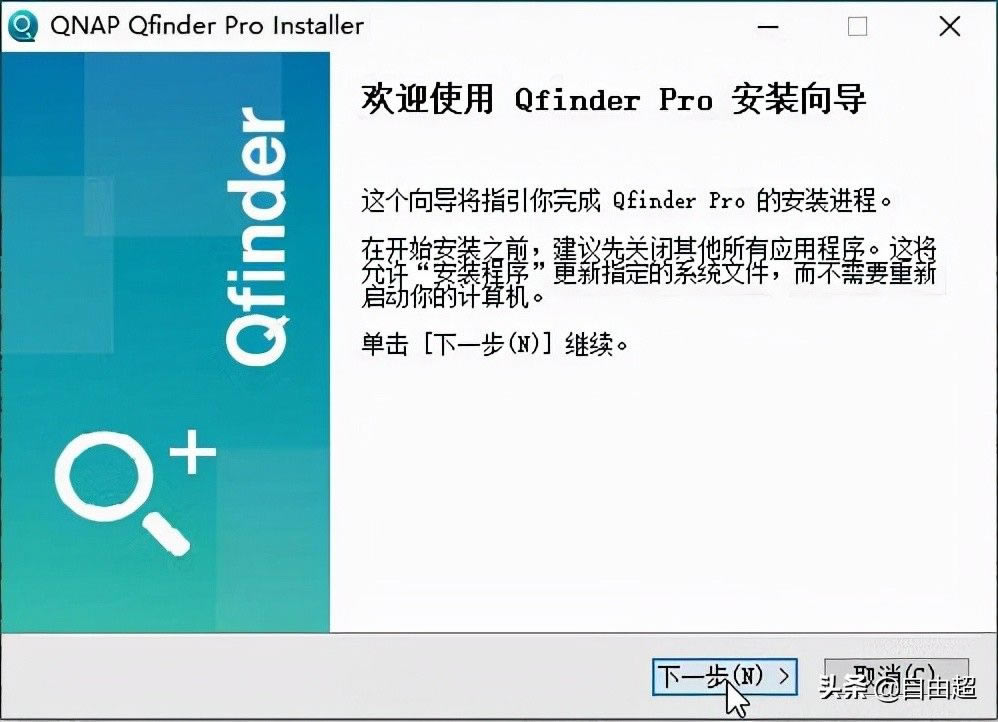Click the 单击 [下一步(N)] 继续 instruction line
Image resolution: width=998 pixels, height=722 pixels.
pyautogui.click(x=495, y=344)
